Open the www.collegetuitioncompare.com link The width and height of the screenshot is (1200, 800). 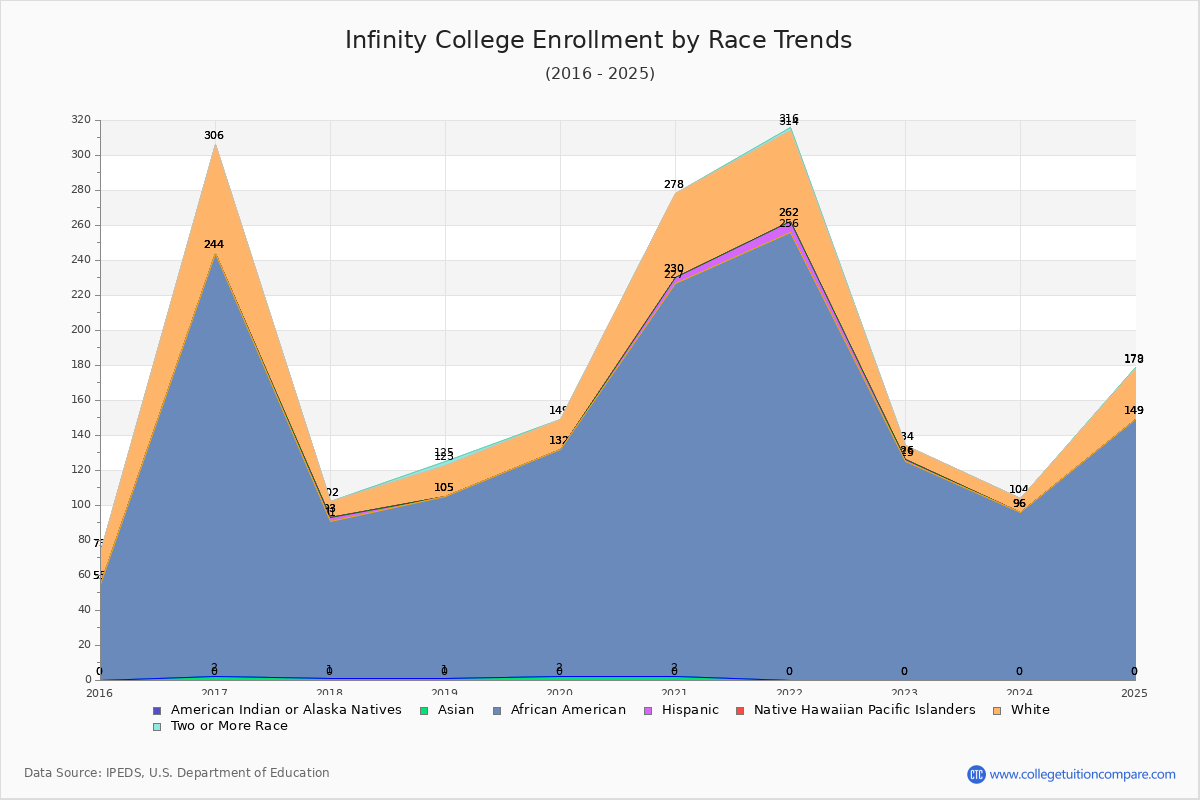click(x=1083, y=774)
